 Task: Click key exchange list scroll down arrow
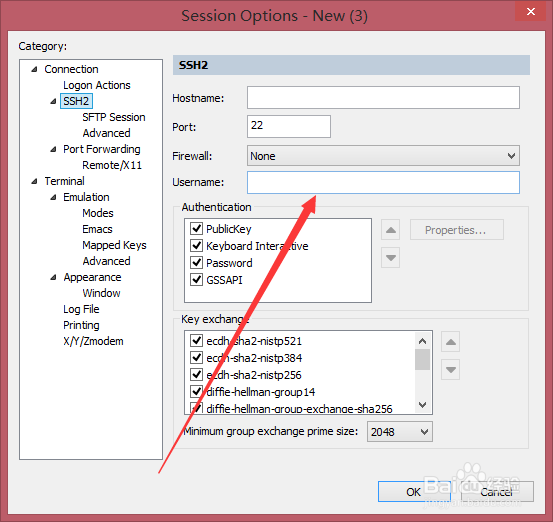(422, 405)
